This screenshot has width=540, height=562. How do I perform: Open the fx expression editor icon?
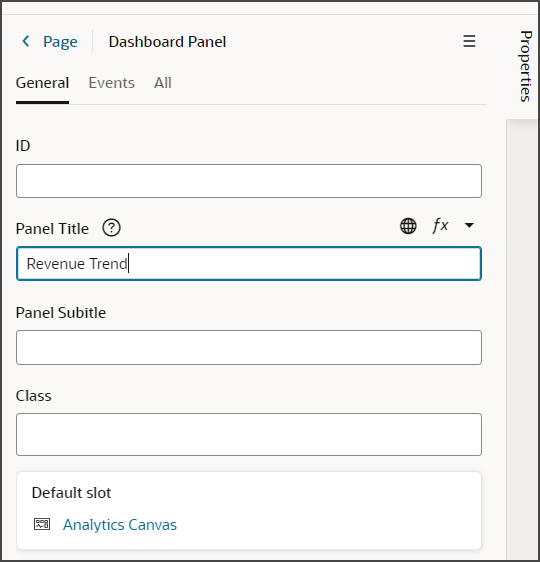440,226
